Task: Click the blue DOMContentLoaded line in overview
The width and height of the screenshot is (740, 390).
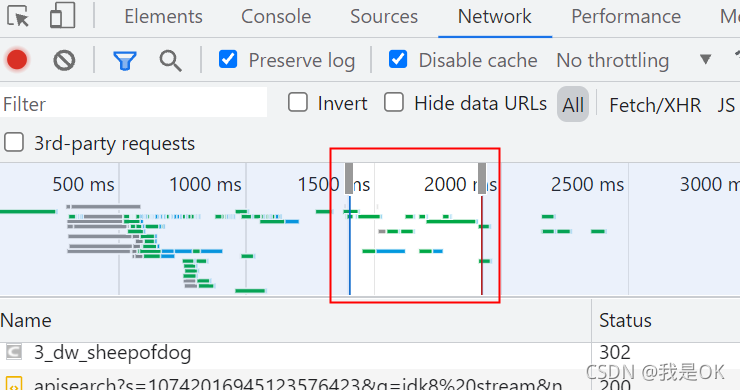Action: tap(350, 246)
